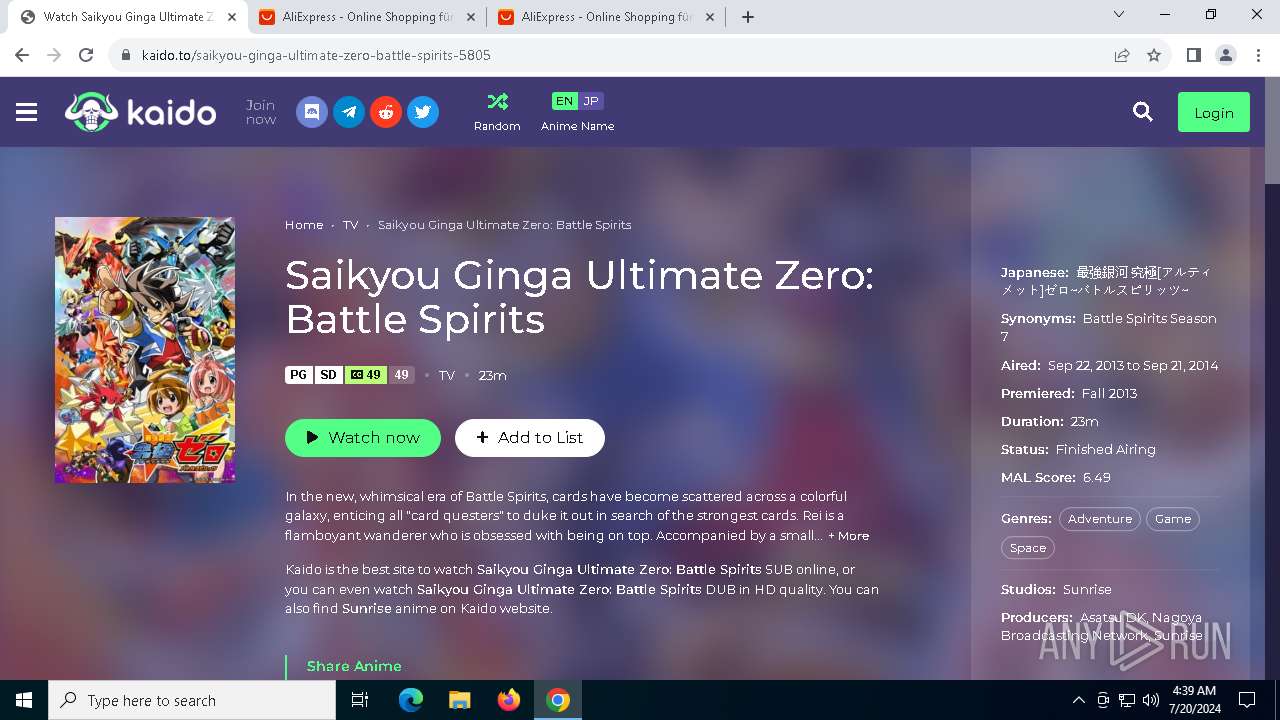Image resolution: width=1280 pixels, height=720 pixels.
Task: Open File Explorer from taskbar
Action: pyautogui.click(x=460, y=700)
